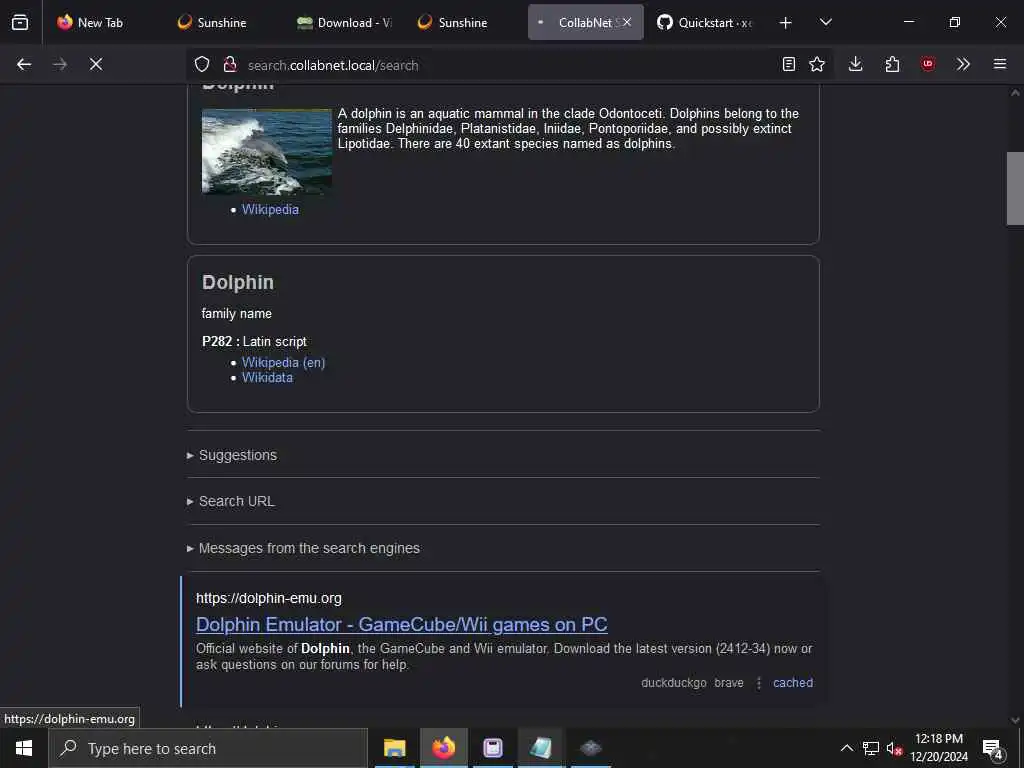The image size is (1024, 768).
Task: Switch to the Quickstart GitHub tab
Action: point(705,22)
